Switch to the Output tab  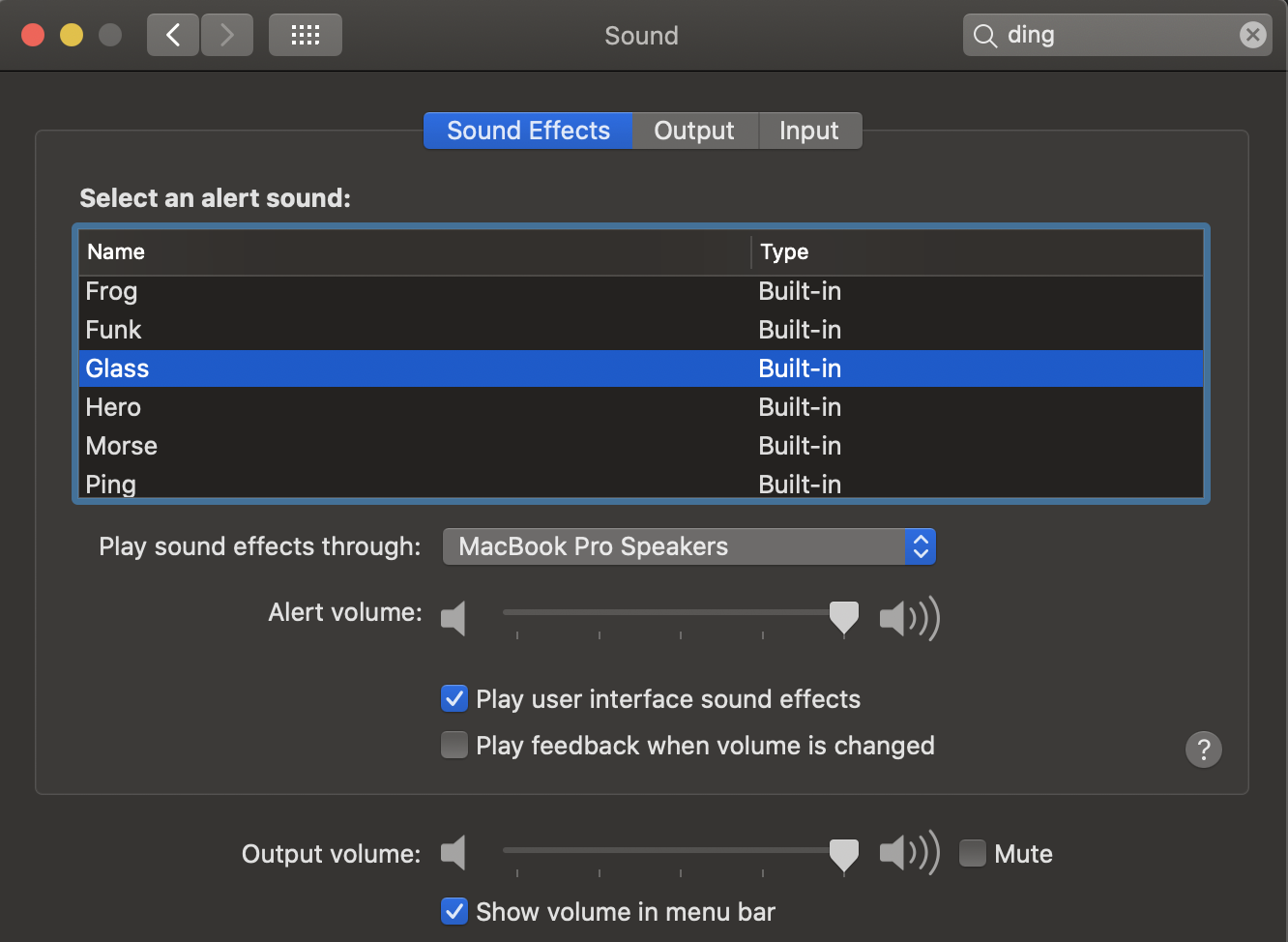coord(694,132)
